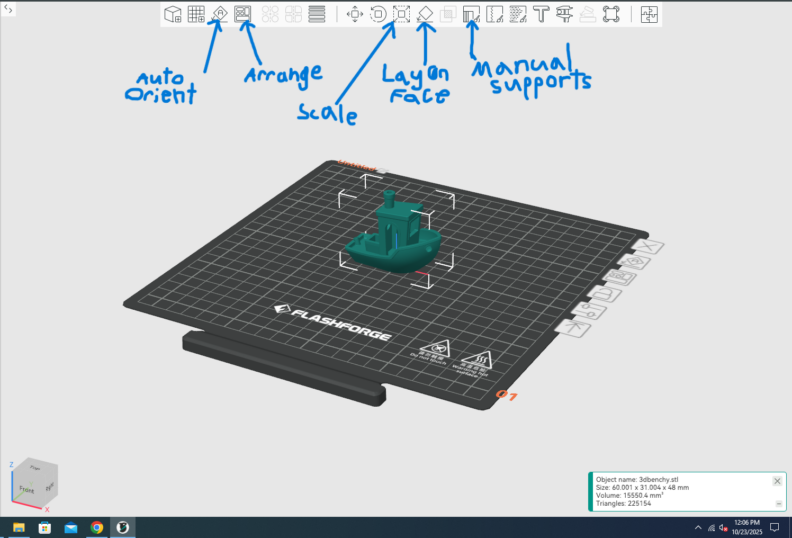Viewport: 792px width, 538px height.
Task: Click the Untitled plate name label
Action: point(357,166)
